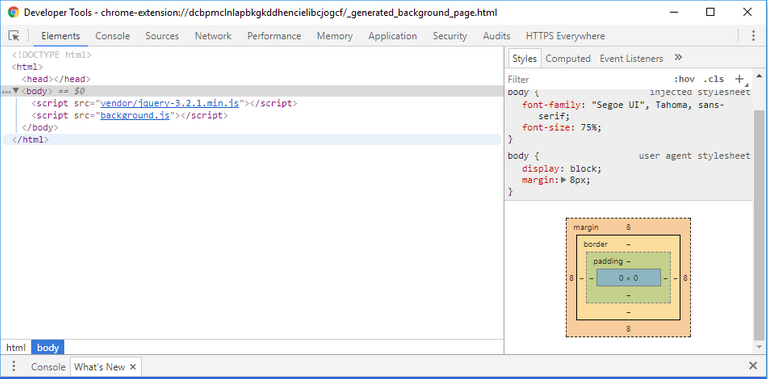Click the 0 × 0 content box
Image resolution: width=768 pixels, height=379 pixels.
(628, 278)
